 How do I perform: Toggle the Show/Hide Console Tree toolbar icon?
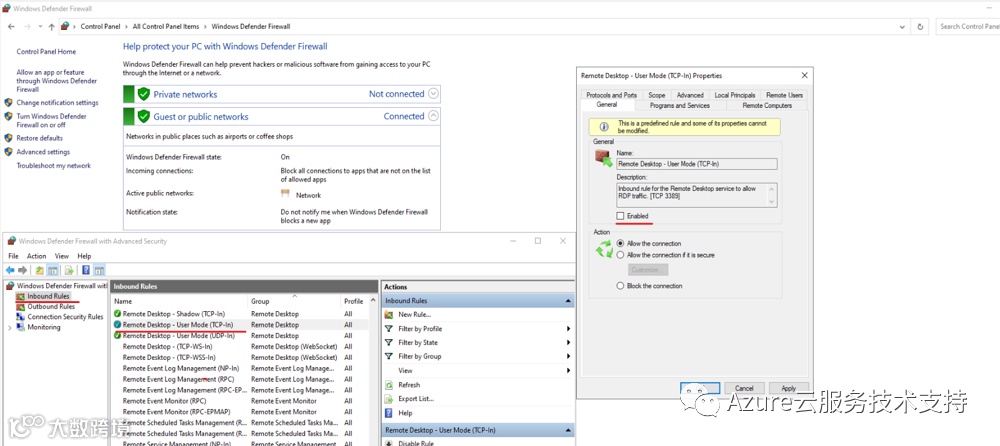54,270
